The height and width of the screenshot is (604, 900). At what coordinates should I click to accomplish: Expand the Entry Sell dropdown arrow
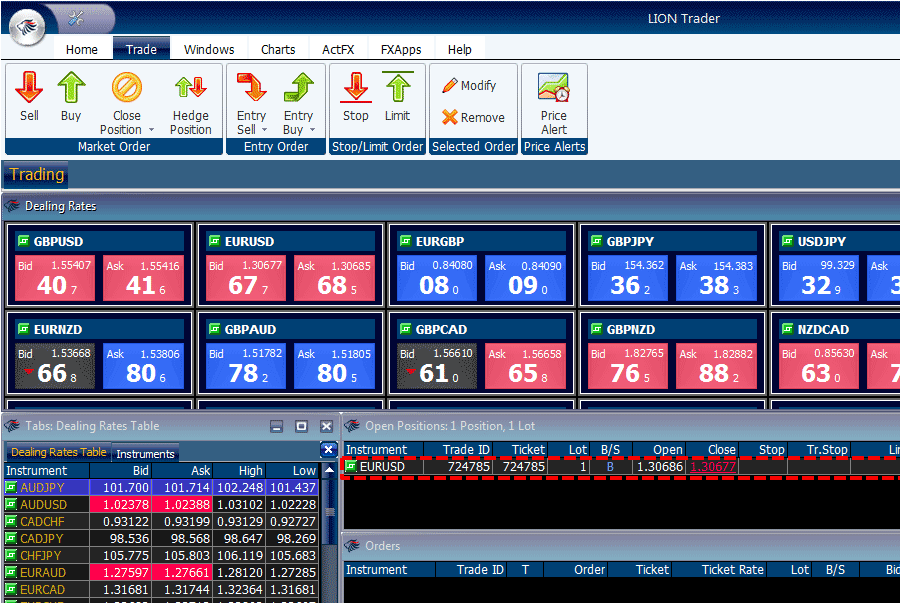click(265, 130)
